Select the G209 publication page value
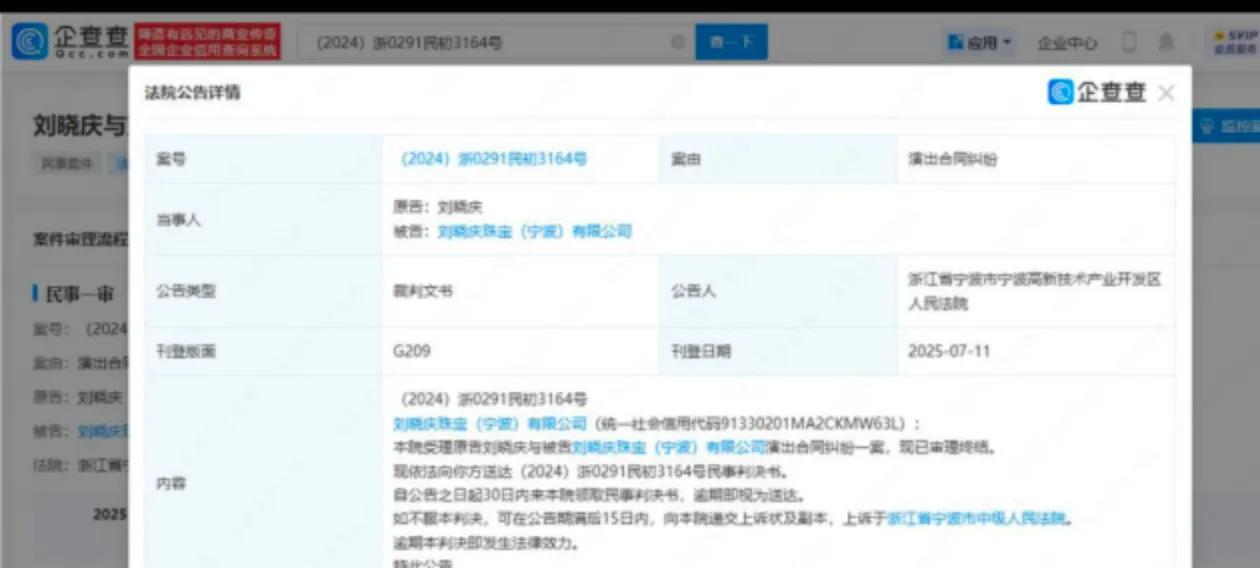This screenshot has width=1260, height=568. click(412, 351)
